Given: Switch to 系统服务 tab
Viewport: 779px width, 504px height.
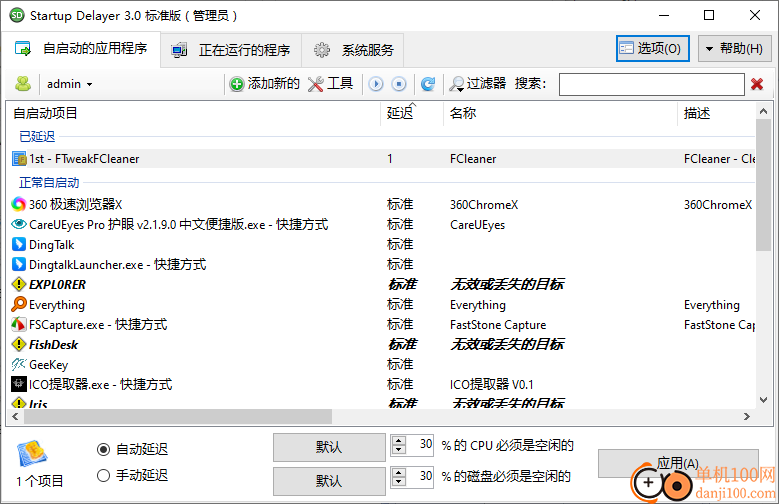Looking at the screenshot, I should pos(353,50).
